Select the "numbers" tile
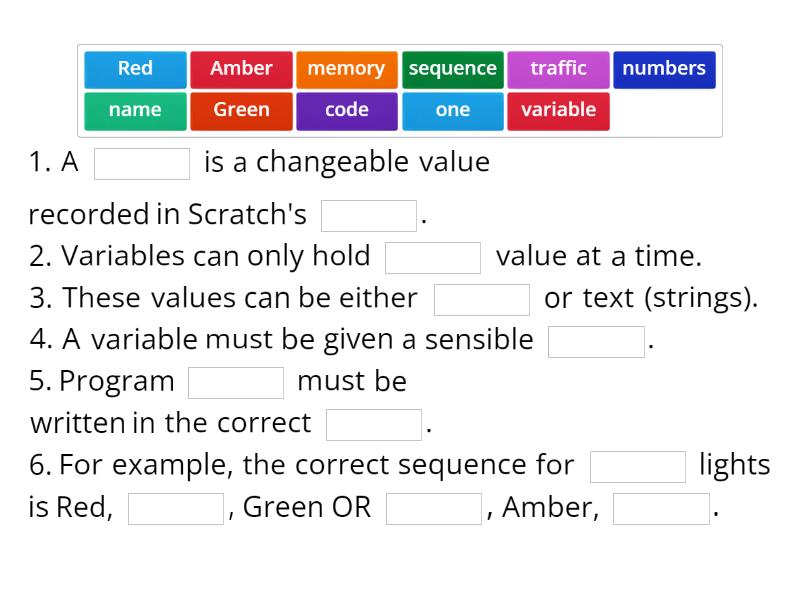 coord(665,69)
